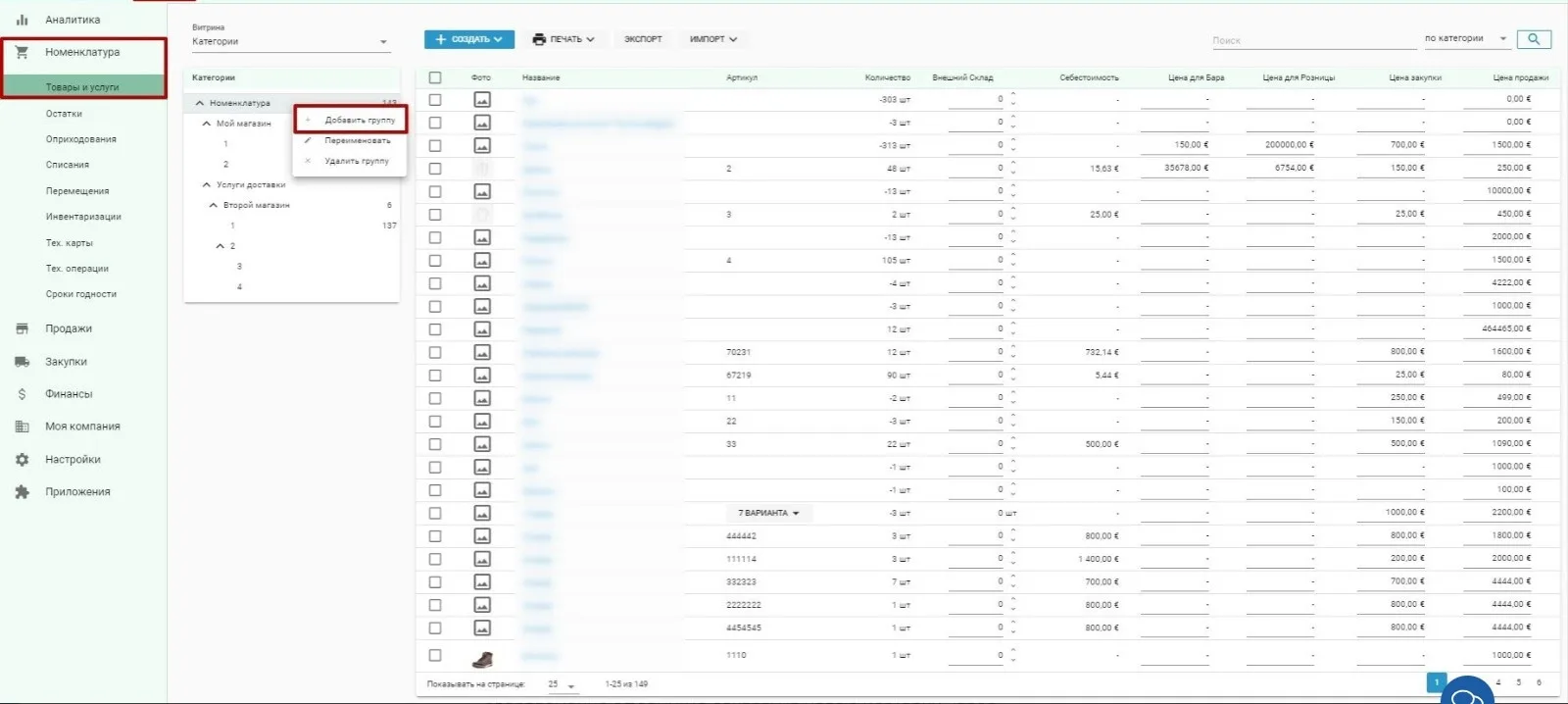The image size is (1568, 704).
Task: Tick the checkbox for article 70231 row
Action: point(435,352)
